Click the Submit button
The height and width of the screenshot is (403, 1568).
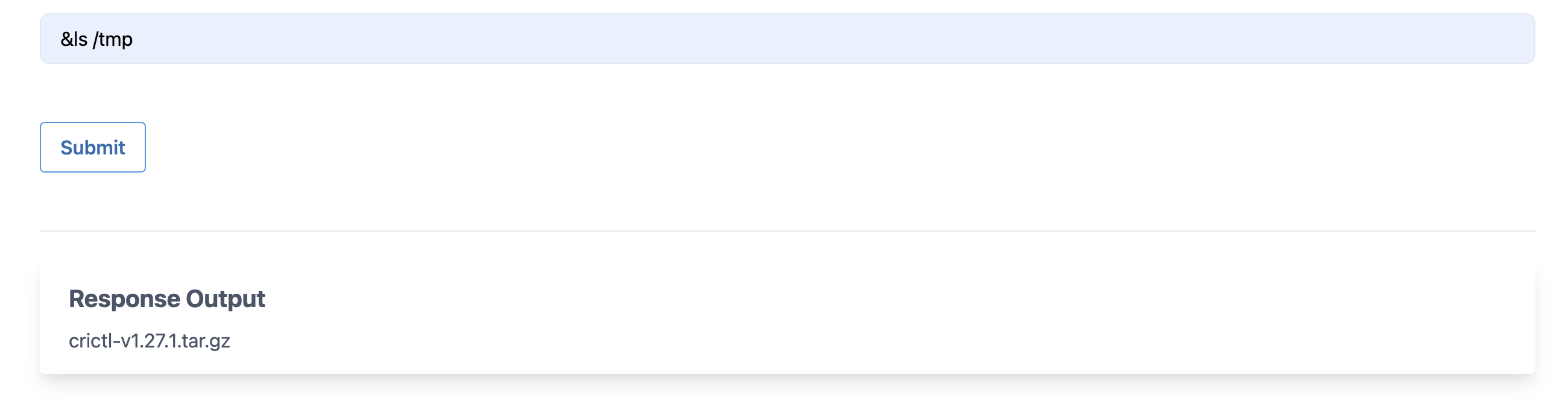[x=92, y=147]
